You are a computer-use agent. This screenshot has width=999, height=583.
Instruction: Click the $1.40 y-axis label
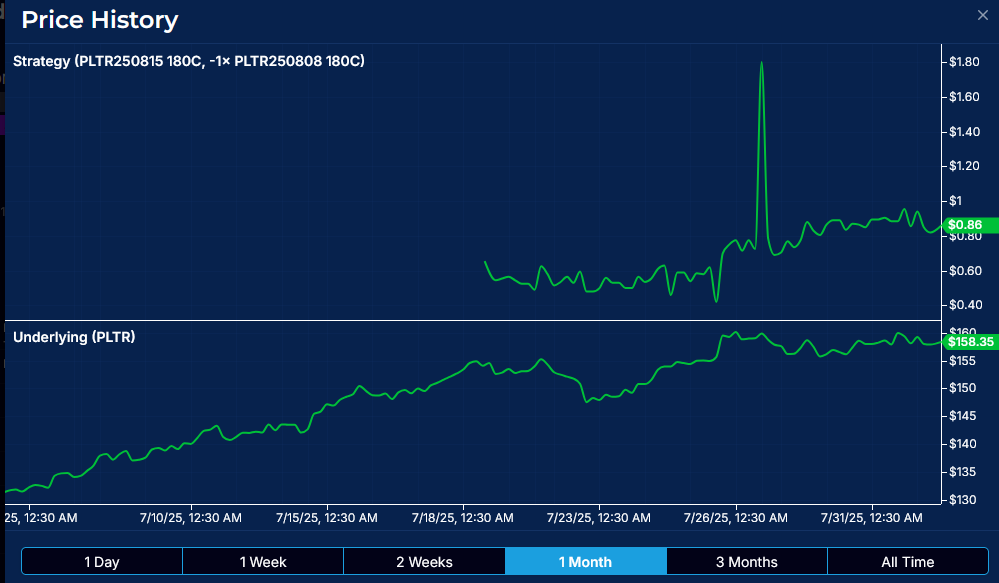[964, 132]
